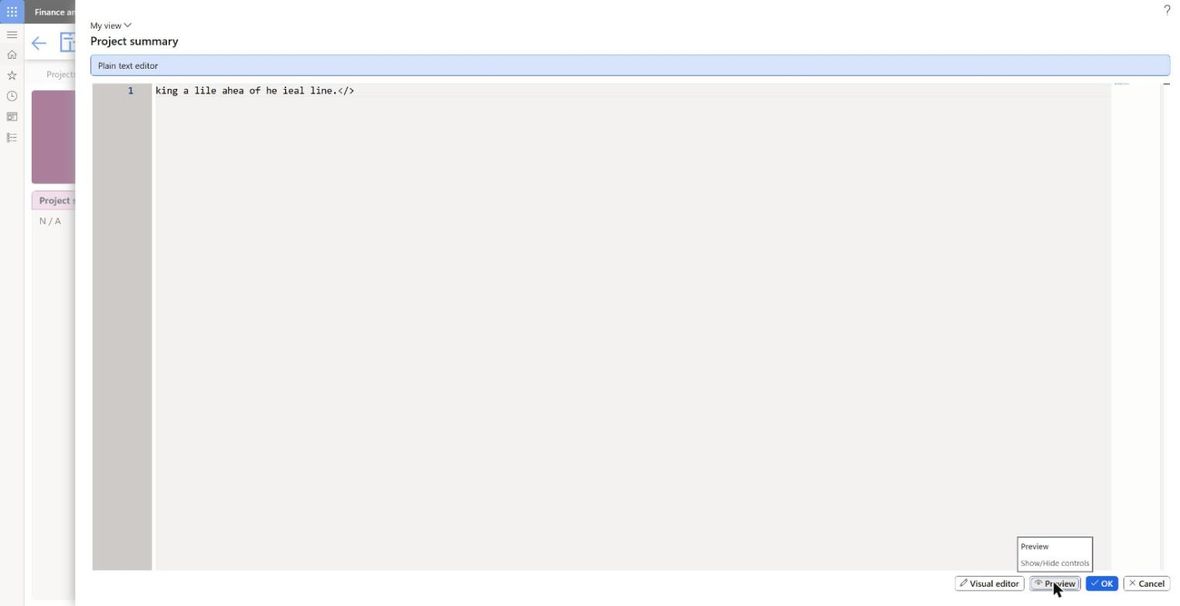Click the Cancel button
The image size is (1180, 606).
pos(1146,583)
